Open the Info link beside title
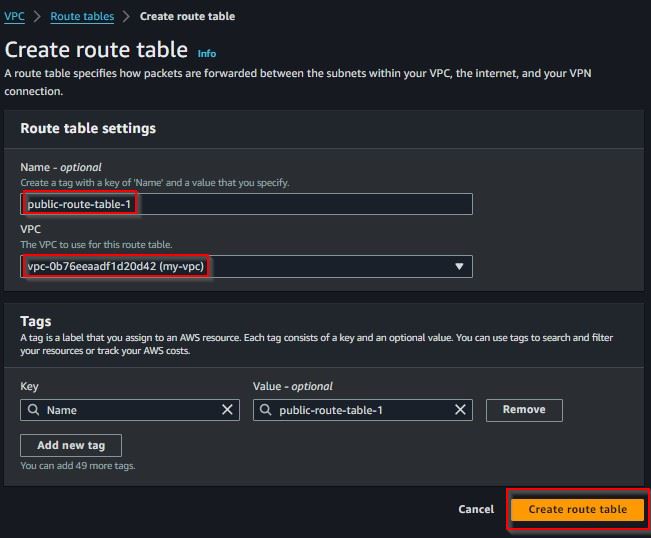The height and width of the screenshot is (538, 651). (207, 54)
